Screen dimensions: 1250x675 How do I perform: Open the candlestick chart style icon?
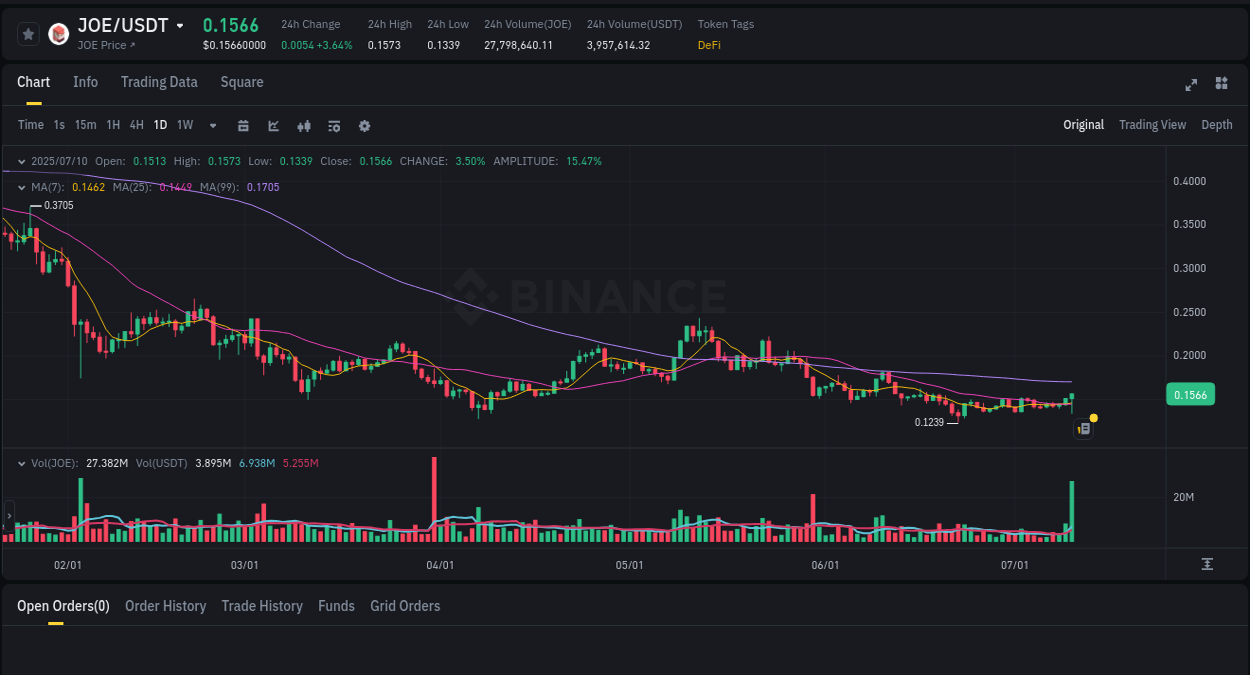(x=304, y=125)
